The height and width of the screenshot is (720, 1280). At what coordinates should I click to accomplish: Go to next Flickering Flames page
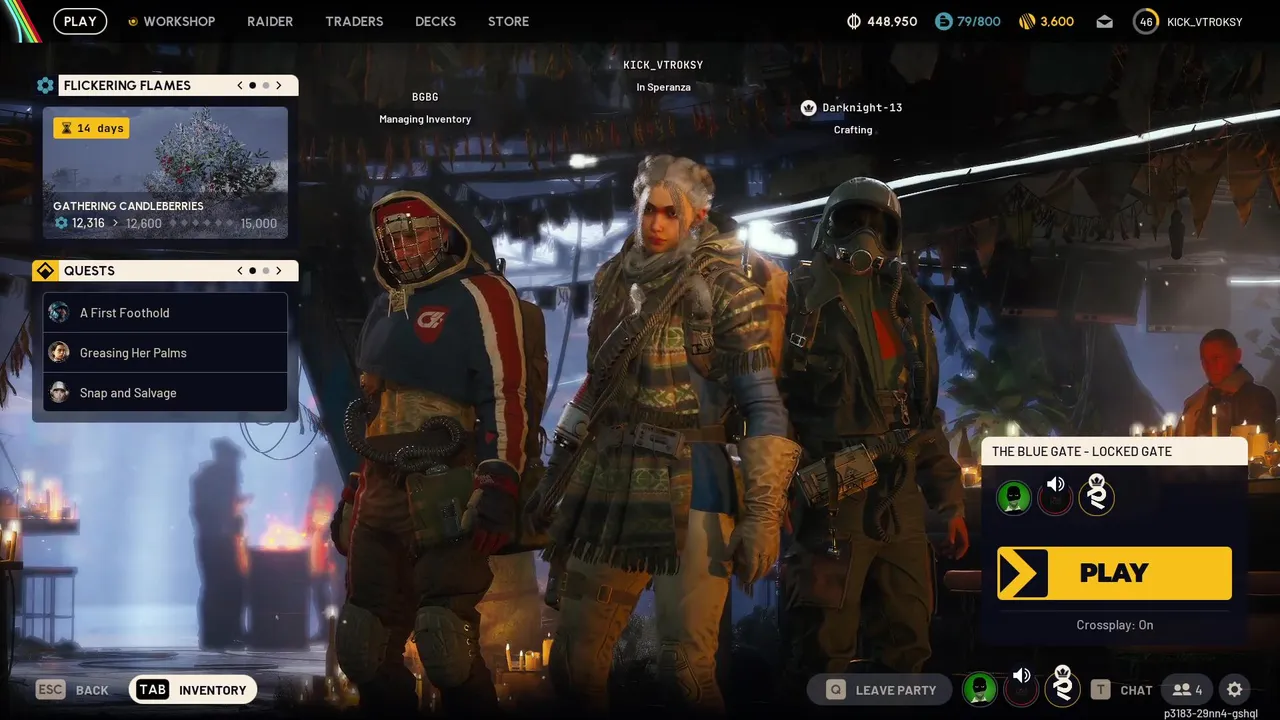click(x=279, y=86)
